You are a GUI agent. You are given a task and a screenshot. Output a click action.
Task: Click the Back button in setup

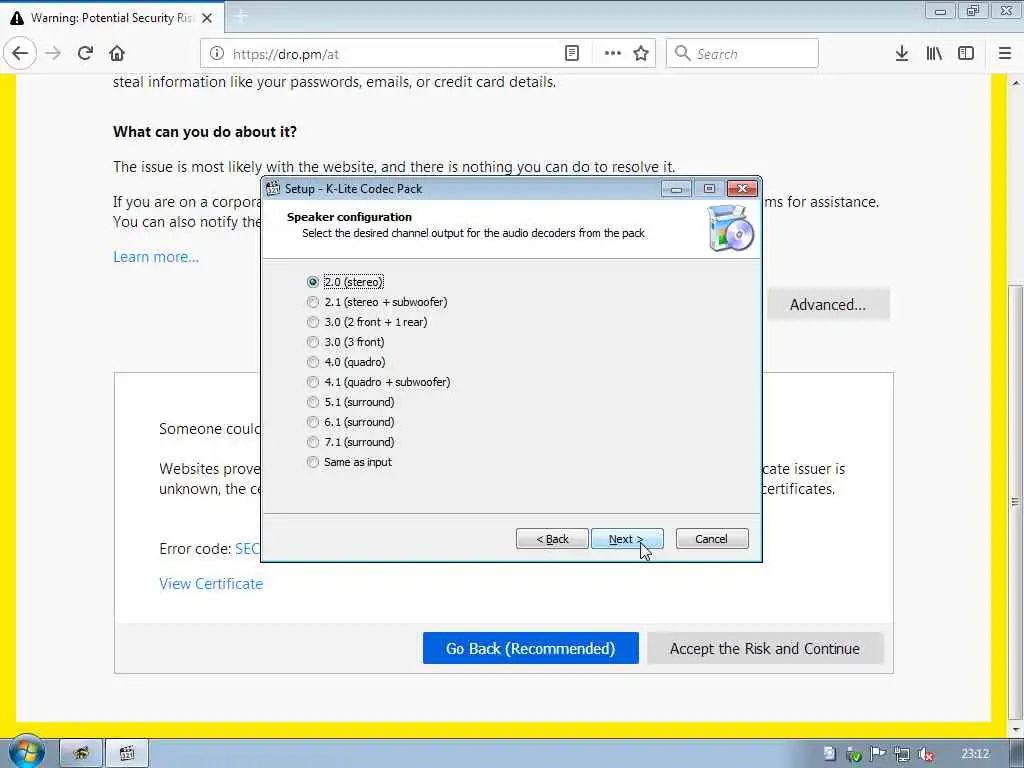coord(552,539)
